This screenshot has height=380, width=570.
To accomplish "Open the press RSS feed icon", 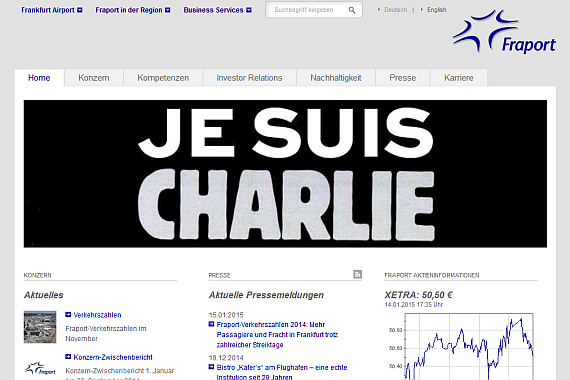I will pos(357,274).
